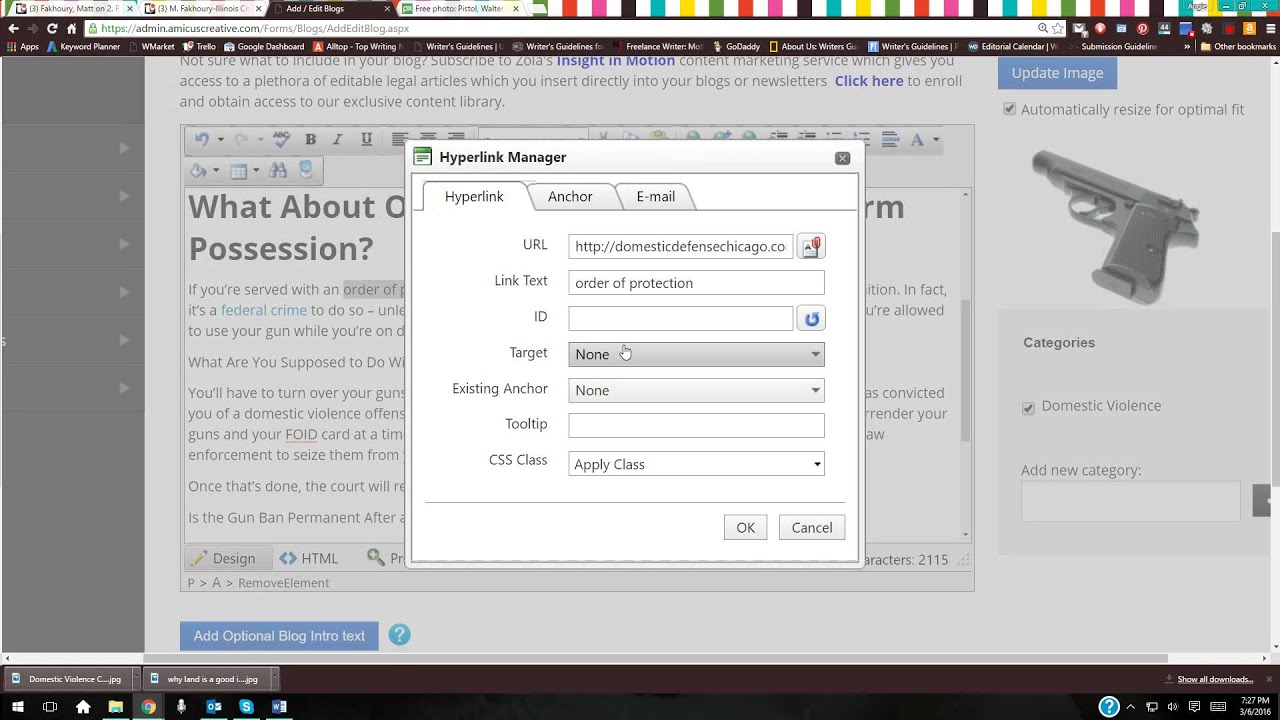This screenshot has width=1280, height=720.
Task: Click the refresh icon beside ID field
Action: [811, 319]
